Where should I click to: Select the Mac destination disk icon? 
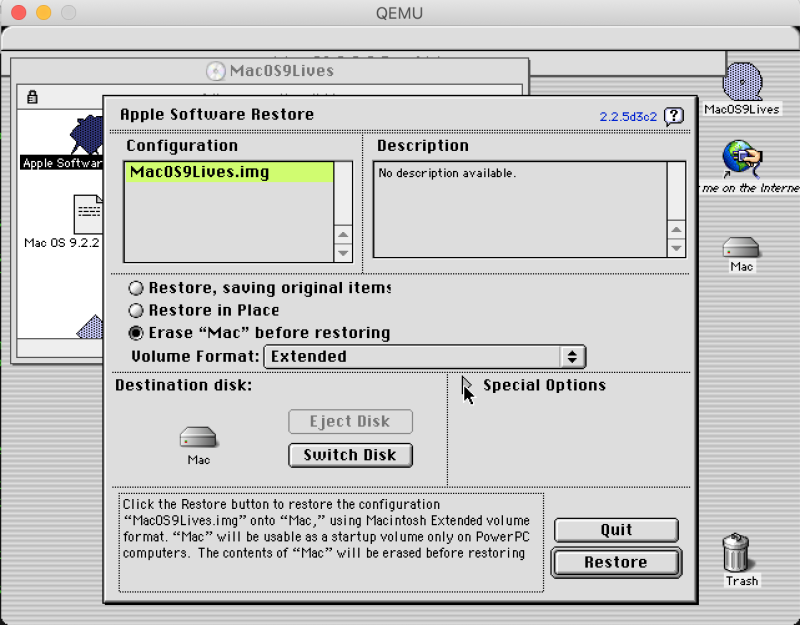pyautogui.click(x=198, y=438)
